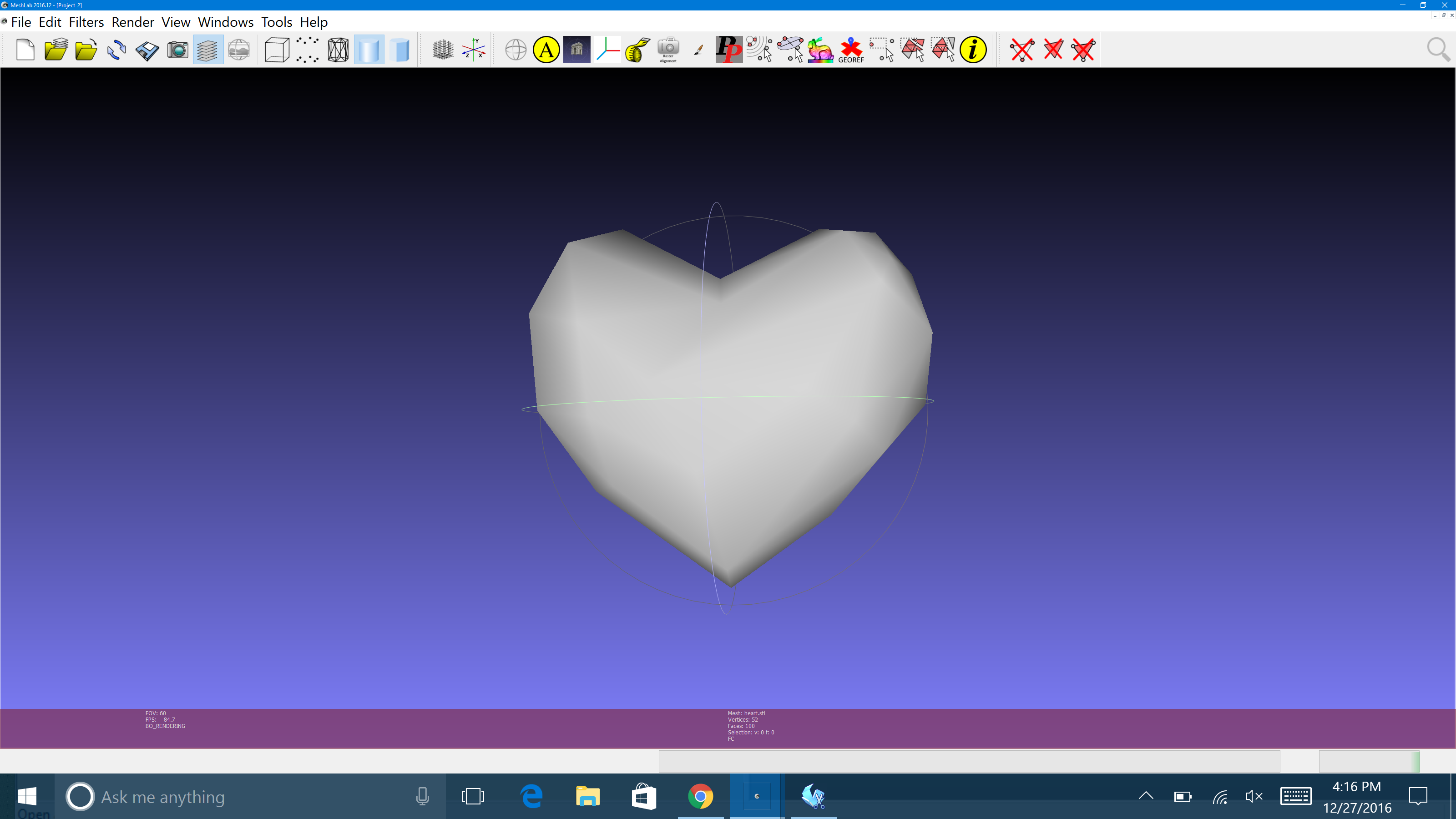Select the paintbrush Z-painting tool
The image size is (1456, 819).
[x=698, y=50]
